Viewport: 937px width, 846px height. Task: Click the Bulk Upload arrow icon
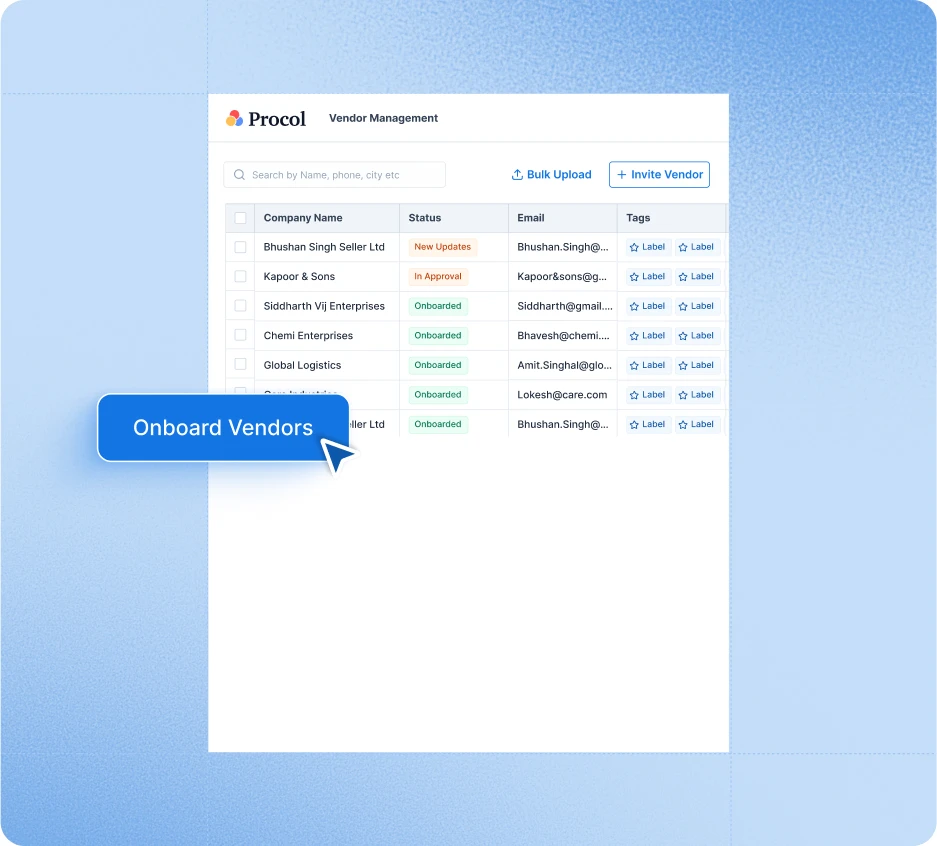pyautogui.click(x=517, y=175)
